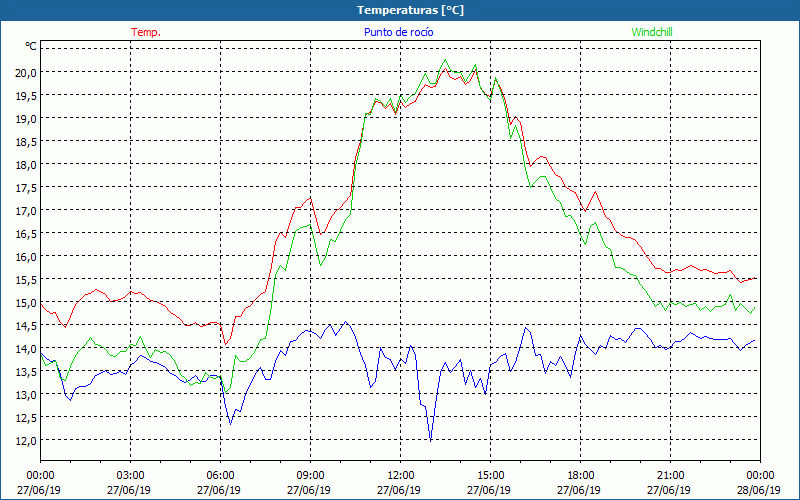Image resolution: width=800 pixels, height=500 pixels.
Task: Click the '20,0' y-axis value
Action: pos(26,72)
